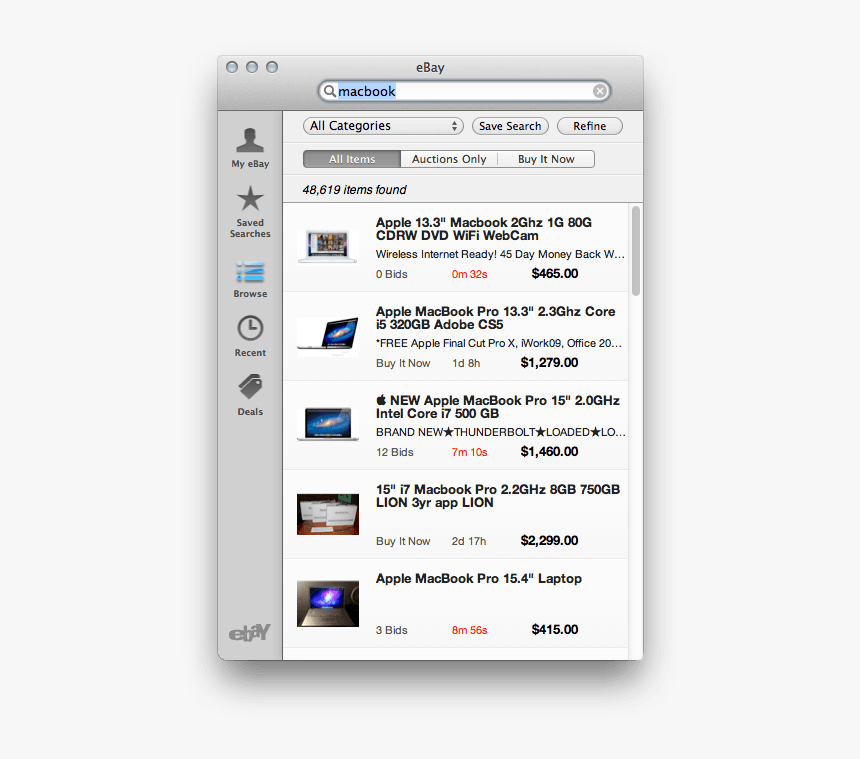Click the eBay logo in sidebar
The image size is (860, 759).
[250, 632]
